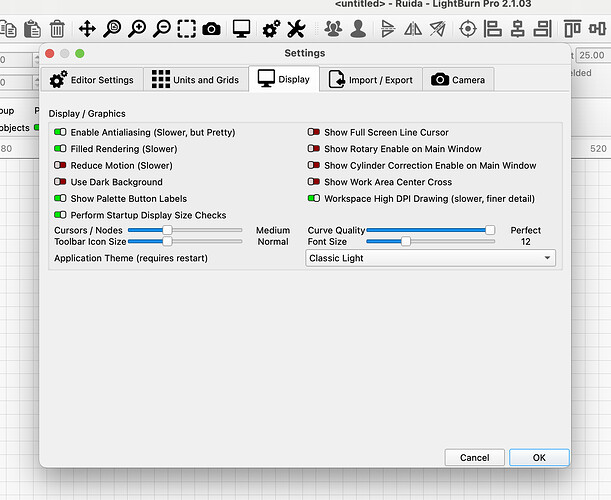
Task: Turn on Show Work Area Center Cross
Action: coord(314,182)
